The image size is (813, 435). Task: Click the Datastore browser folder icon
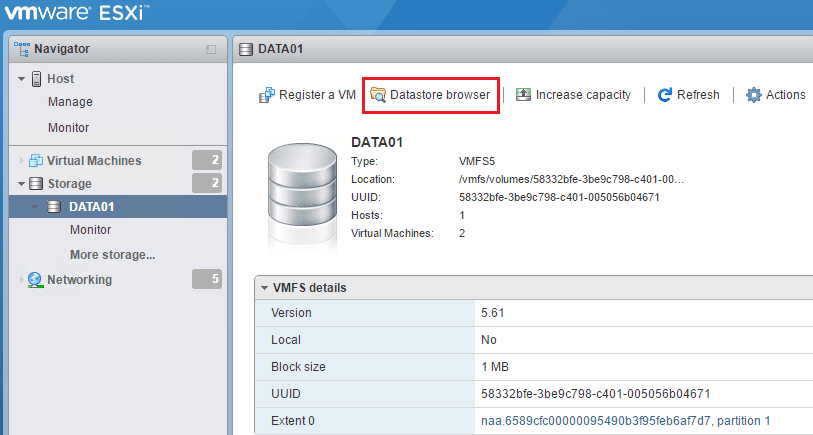click(378, 95)
